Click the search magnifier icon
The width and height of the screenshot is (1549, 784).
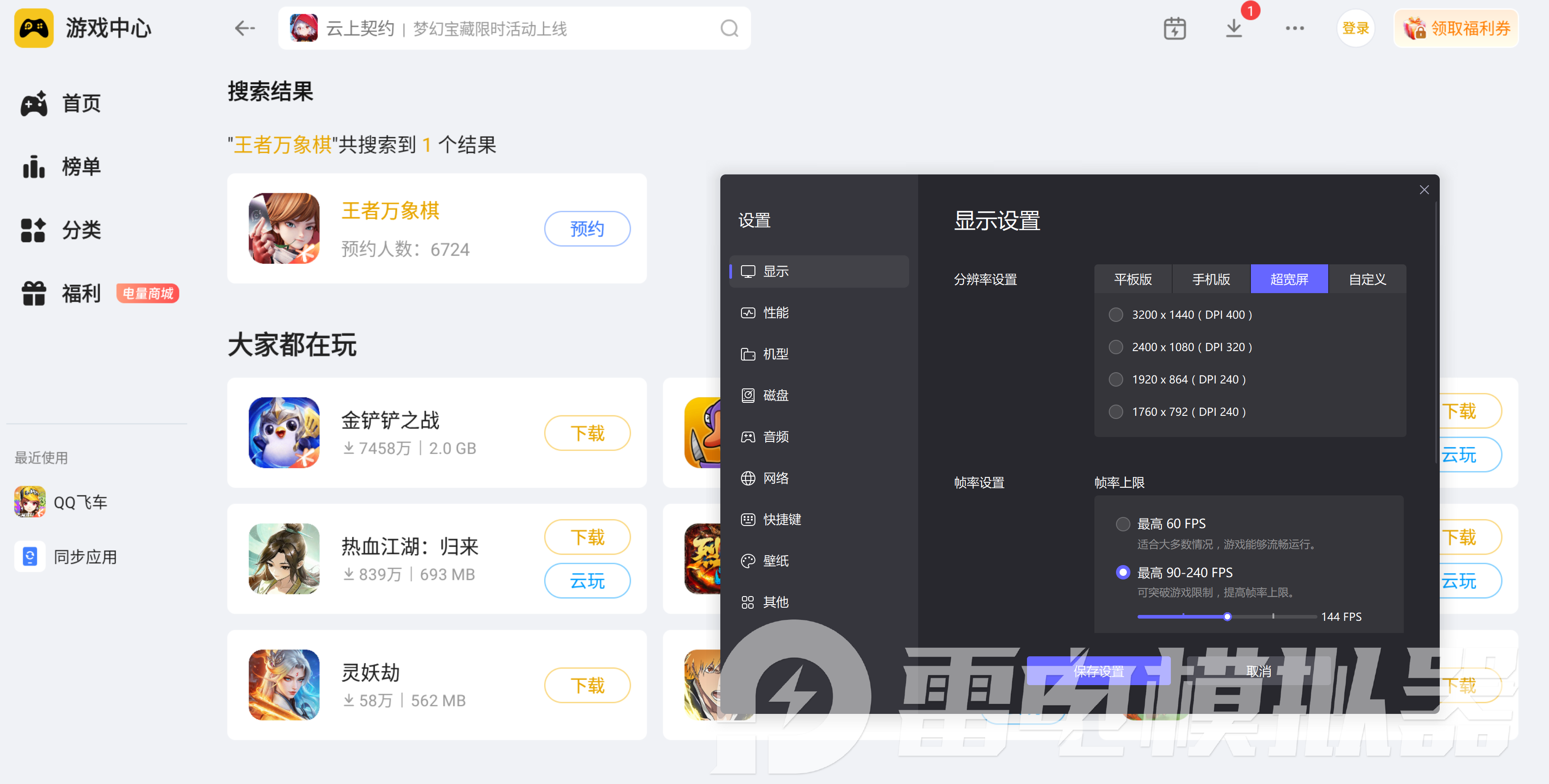729,28
